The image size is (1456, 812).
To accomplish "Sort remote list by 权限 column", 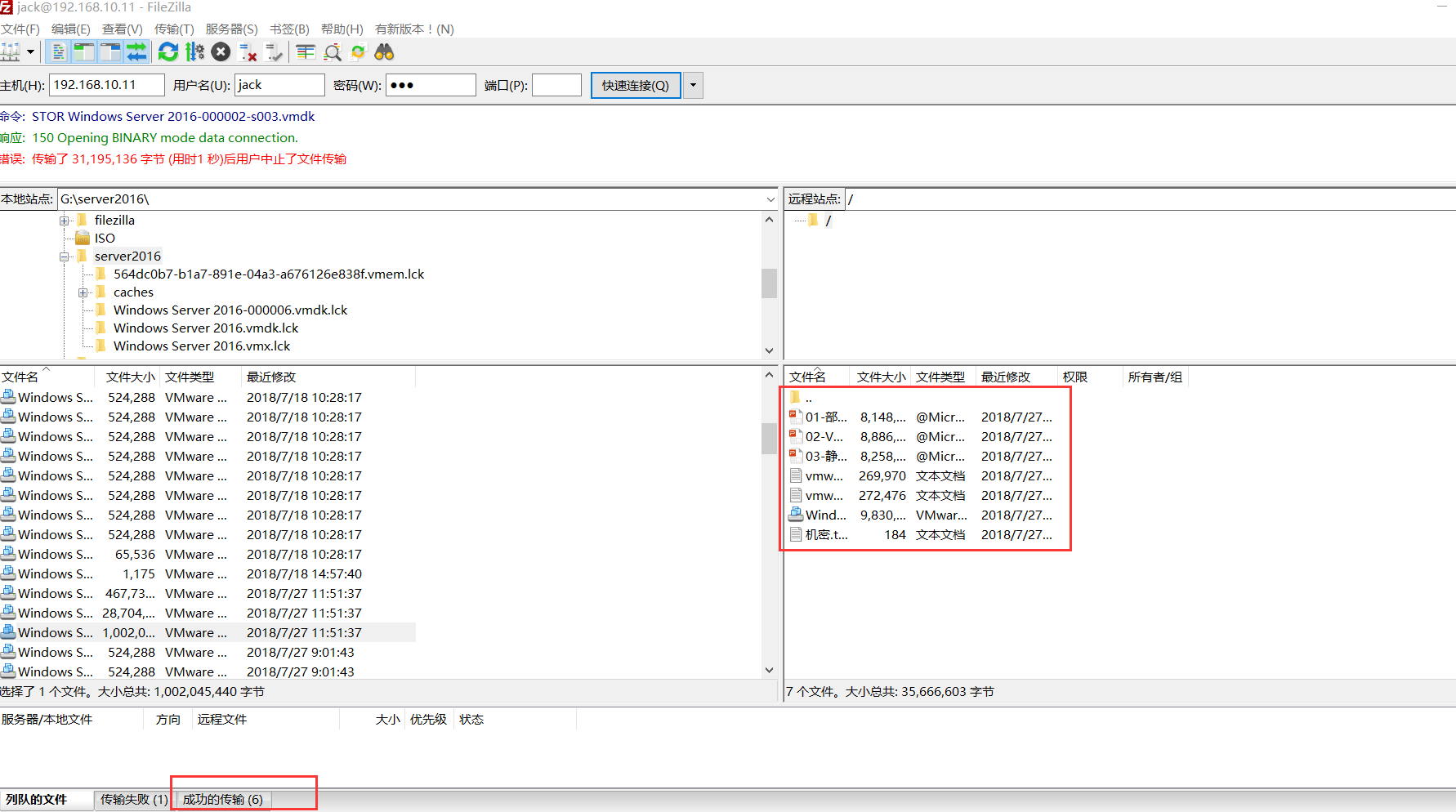I will [x=1090, y=377].
